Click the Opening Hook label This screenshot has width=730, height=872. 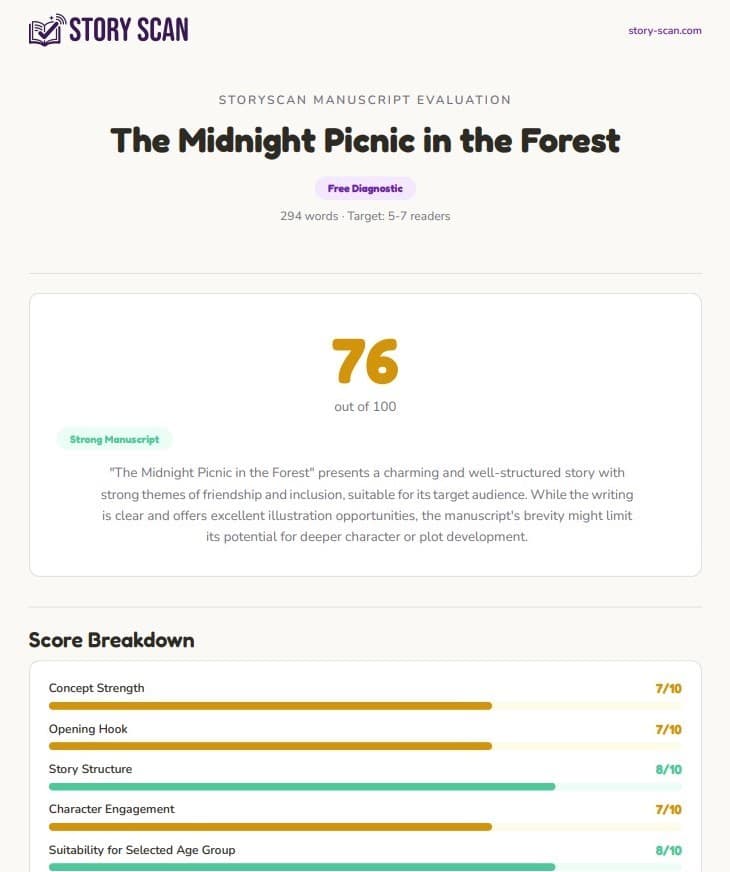88,729
